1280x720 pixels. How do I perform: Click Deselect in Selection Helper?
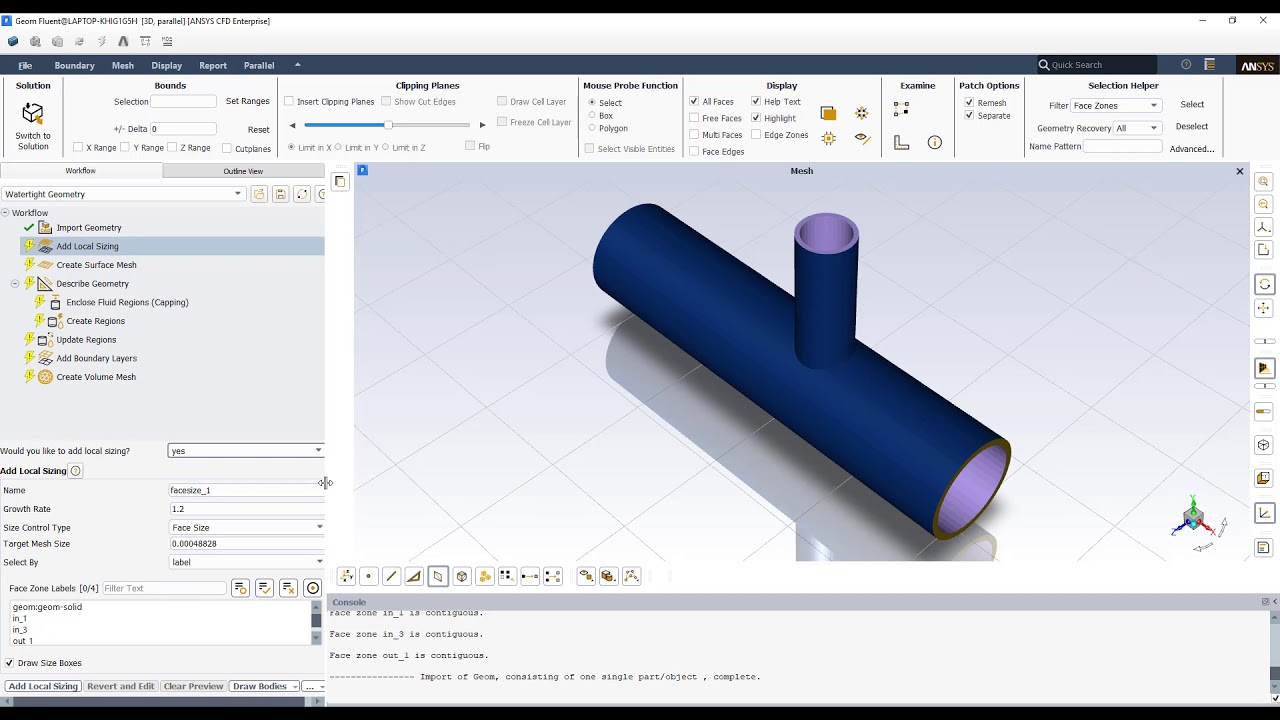[x=1192, y=126]
